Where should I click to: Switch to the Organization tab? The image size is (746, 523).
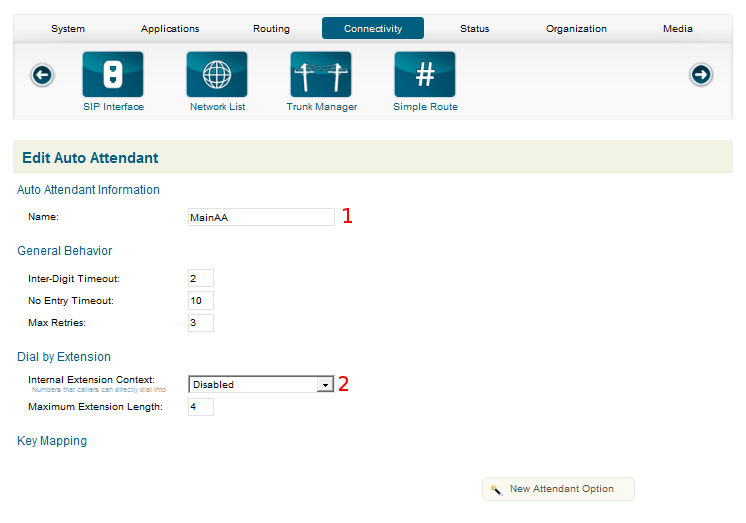[x=576, y=29]
